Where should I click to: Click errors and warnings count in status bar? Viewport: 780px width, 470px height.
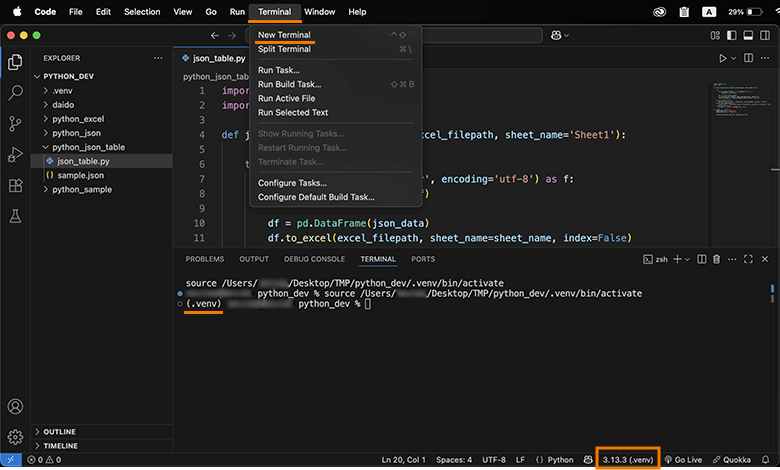pyautogui.click(x=44, y=460)
